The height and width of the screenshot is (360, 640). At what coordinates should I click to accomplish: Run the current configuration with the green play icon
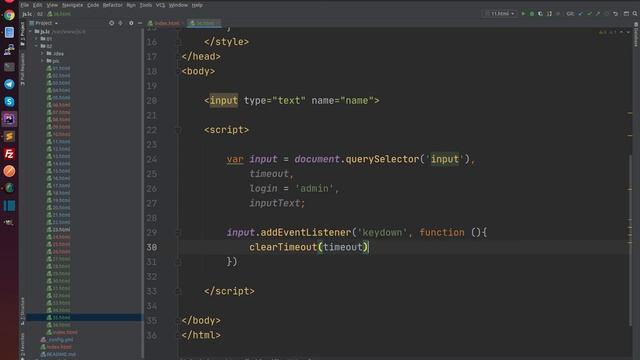(523, 14)
